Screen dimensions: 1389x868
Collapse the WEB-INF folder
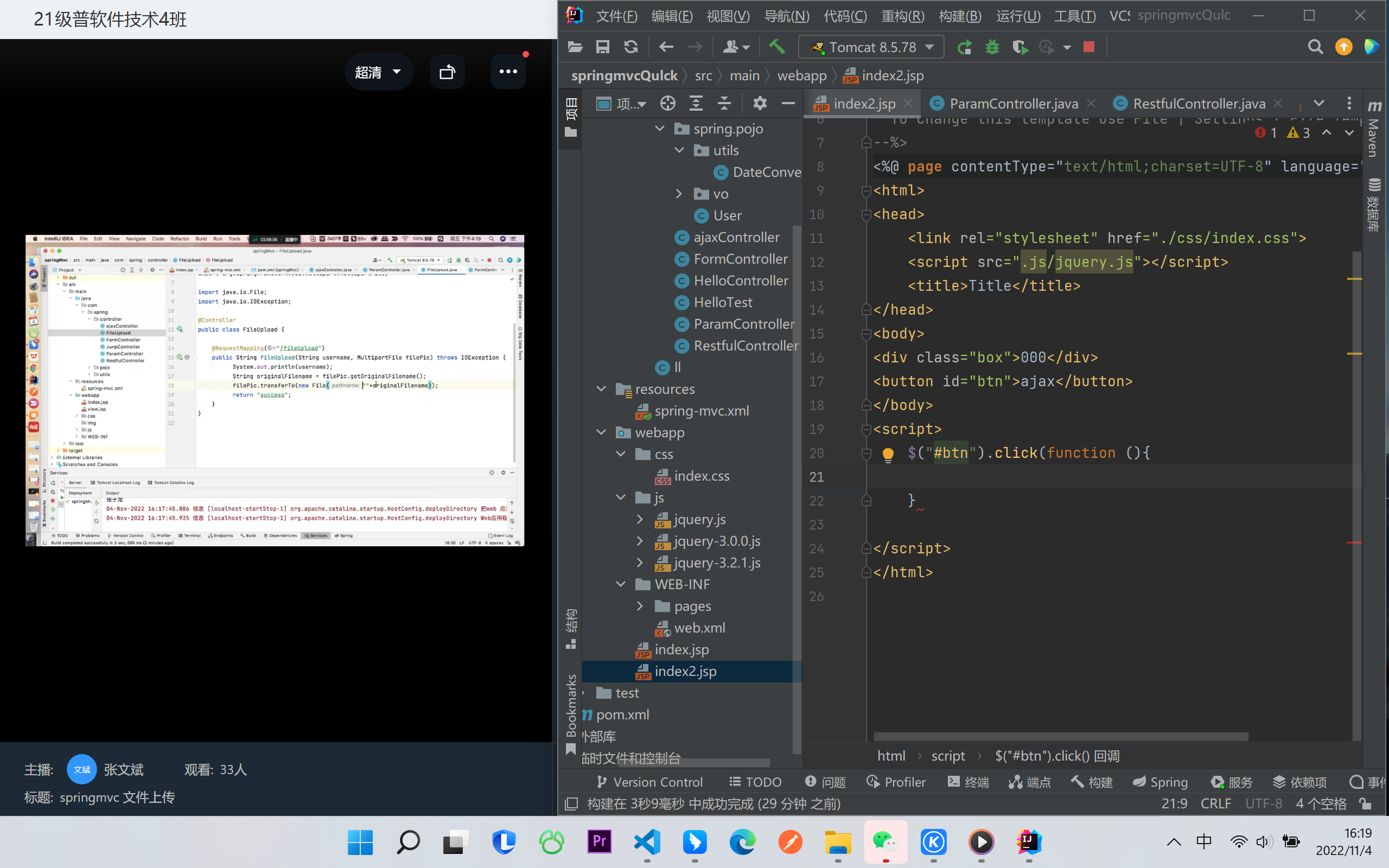click(621, 584)
